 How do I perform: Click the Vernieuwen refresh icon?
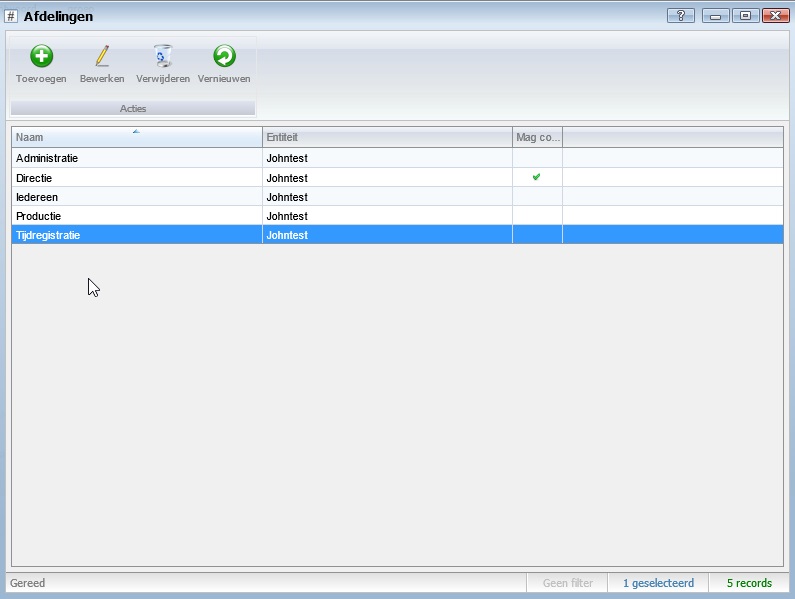tap(224, 56)
